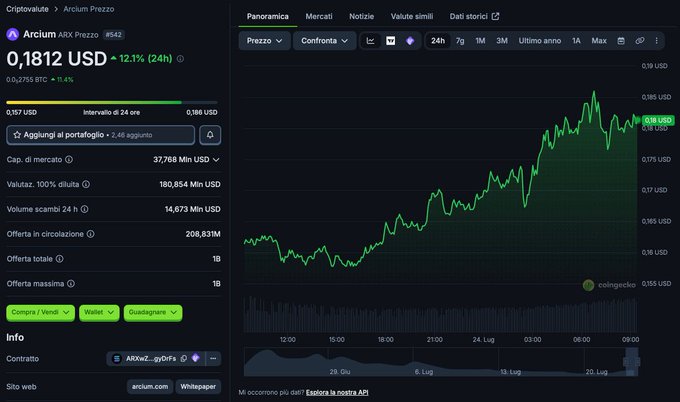
Task: Open info icon beside Offerta massima
Action: [x=71, y=284]
